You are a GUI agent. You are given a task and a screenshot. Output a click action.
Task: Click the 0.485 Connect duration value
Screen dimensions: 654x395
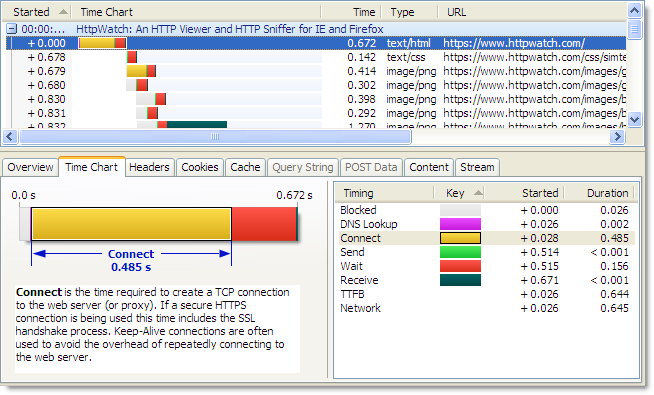tap(614, 238)
